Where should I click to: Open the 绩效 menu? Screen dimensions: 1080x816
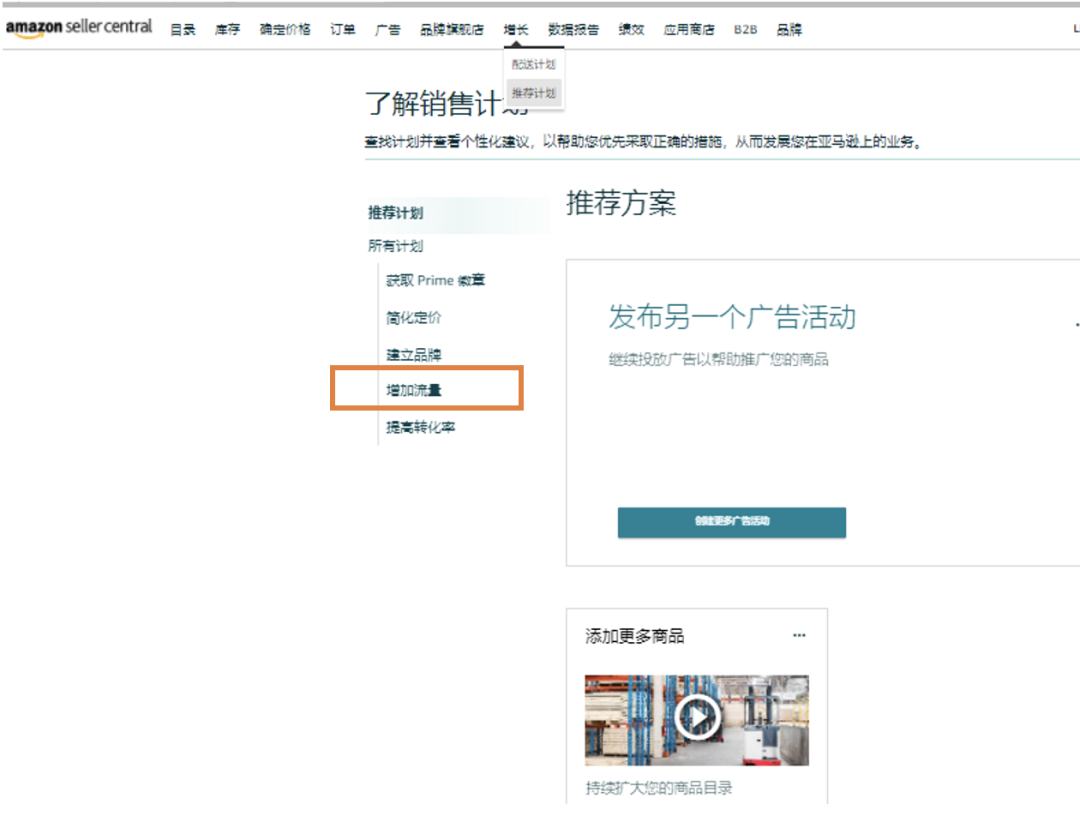coord(631,30)
